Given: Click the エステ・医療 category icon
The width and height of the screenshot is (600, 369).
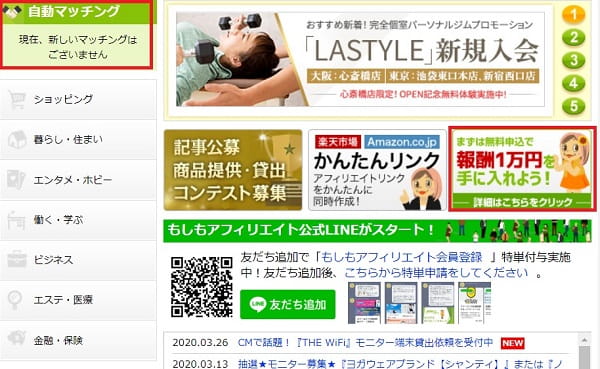Looking at the screenshot, I should coord(16,300).
